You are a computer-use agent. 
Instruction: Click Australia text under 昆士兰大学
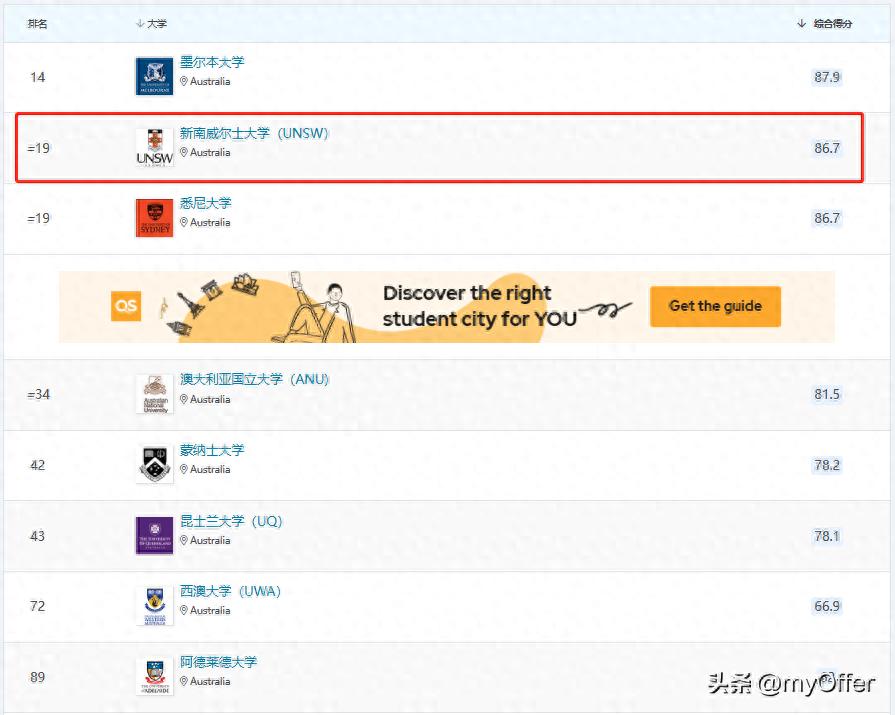210,540
